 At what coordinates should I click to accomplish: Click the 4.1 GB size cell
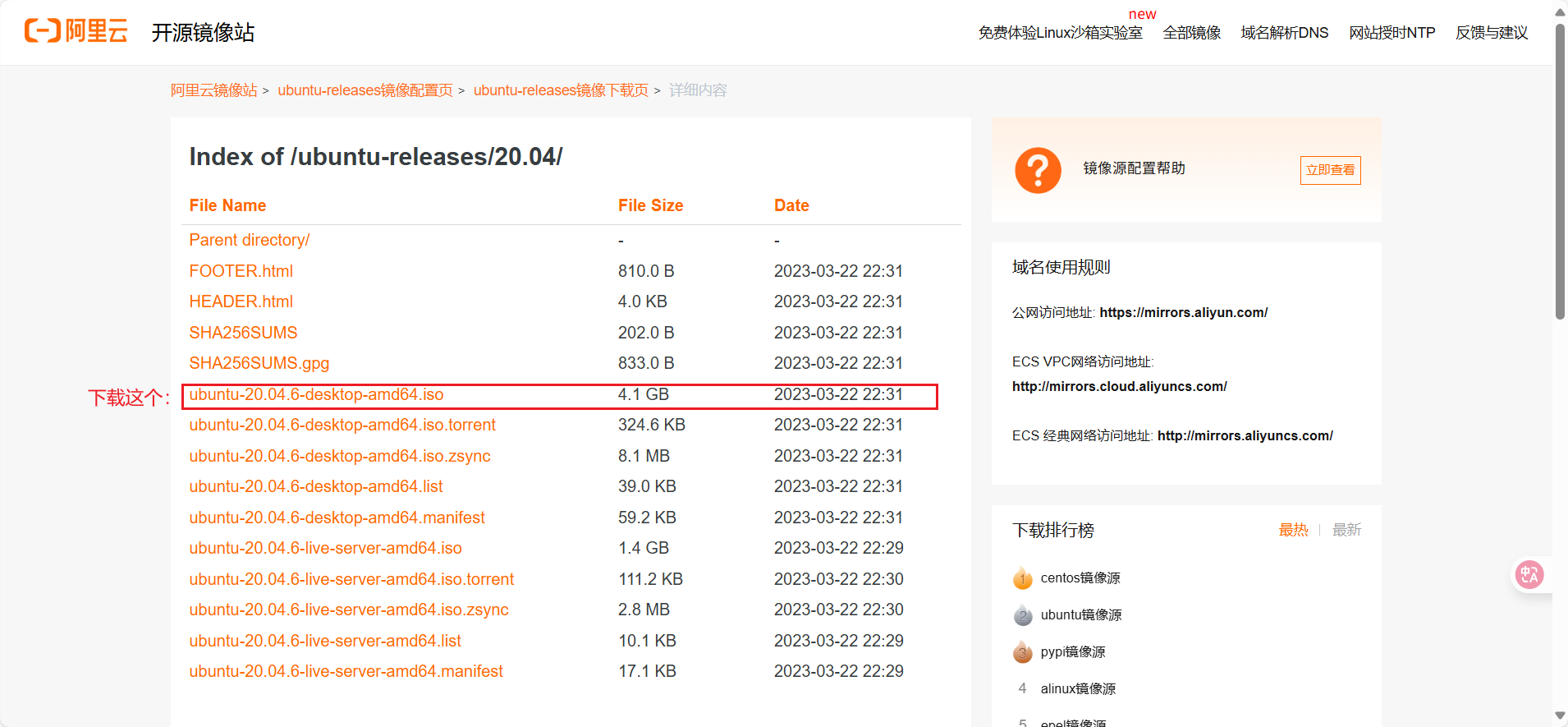pos(643,394)
